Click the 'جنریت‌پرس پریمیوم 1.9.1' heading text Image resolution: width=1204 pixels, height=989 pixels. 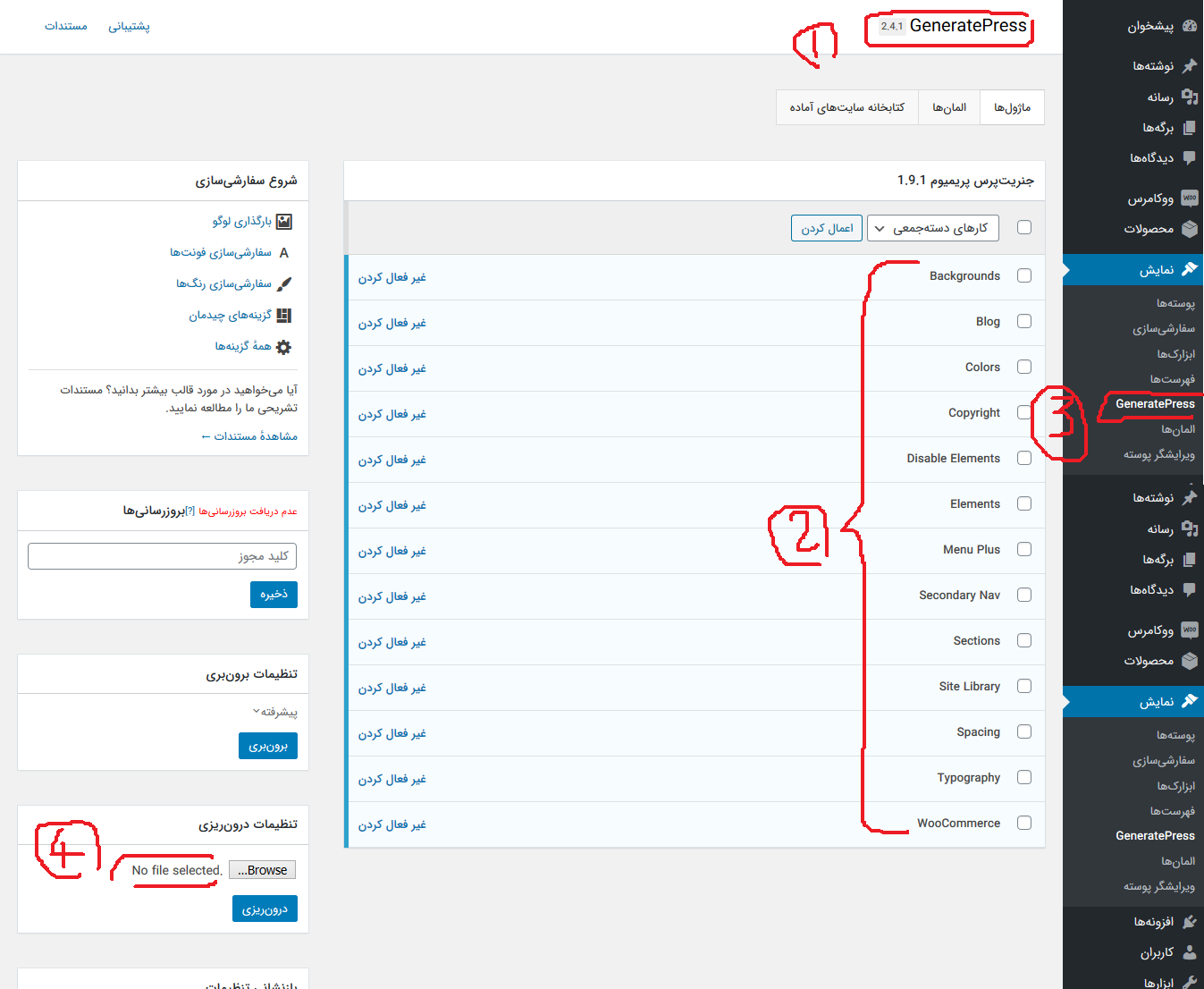pyautogui.click(x=965, y=181)
